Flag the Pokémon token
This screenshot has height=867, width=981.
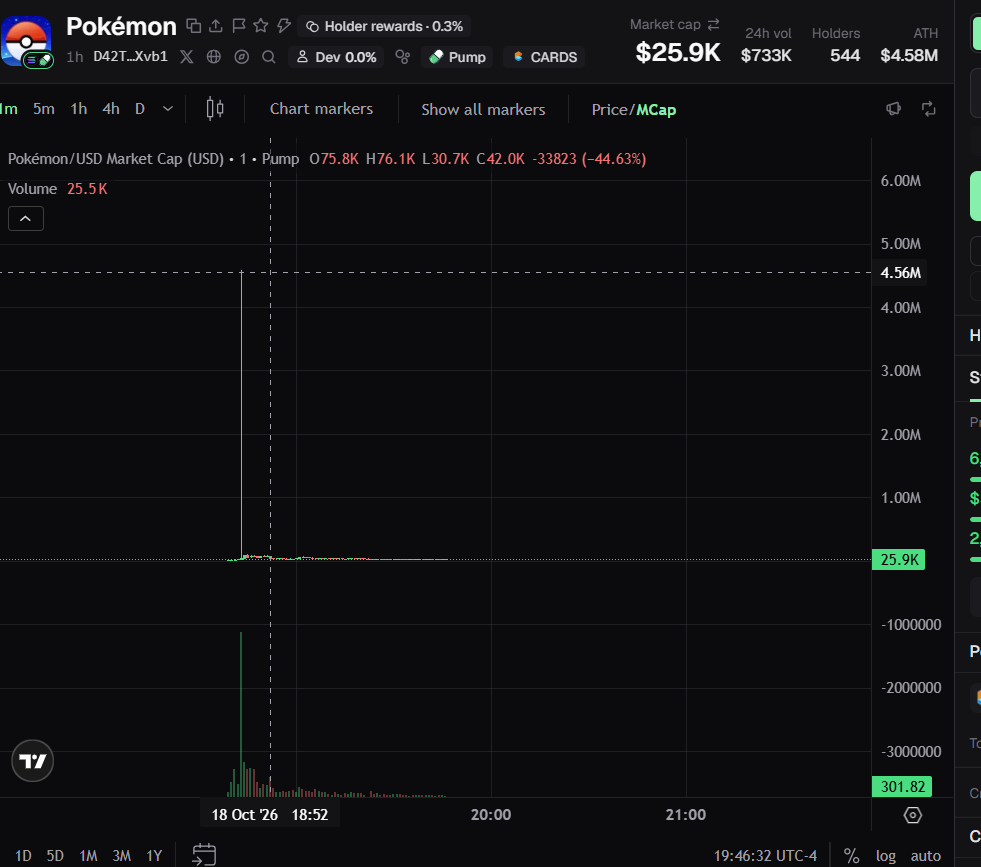[x=238, y=26]
